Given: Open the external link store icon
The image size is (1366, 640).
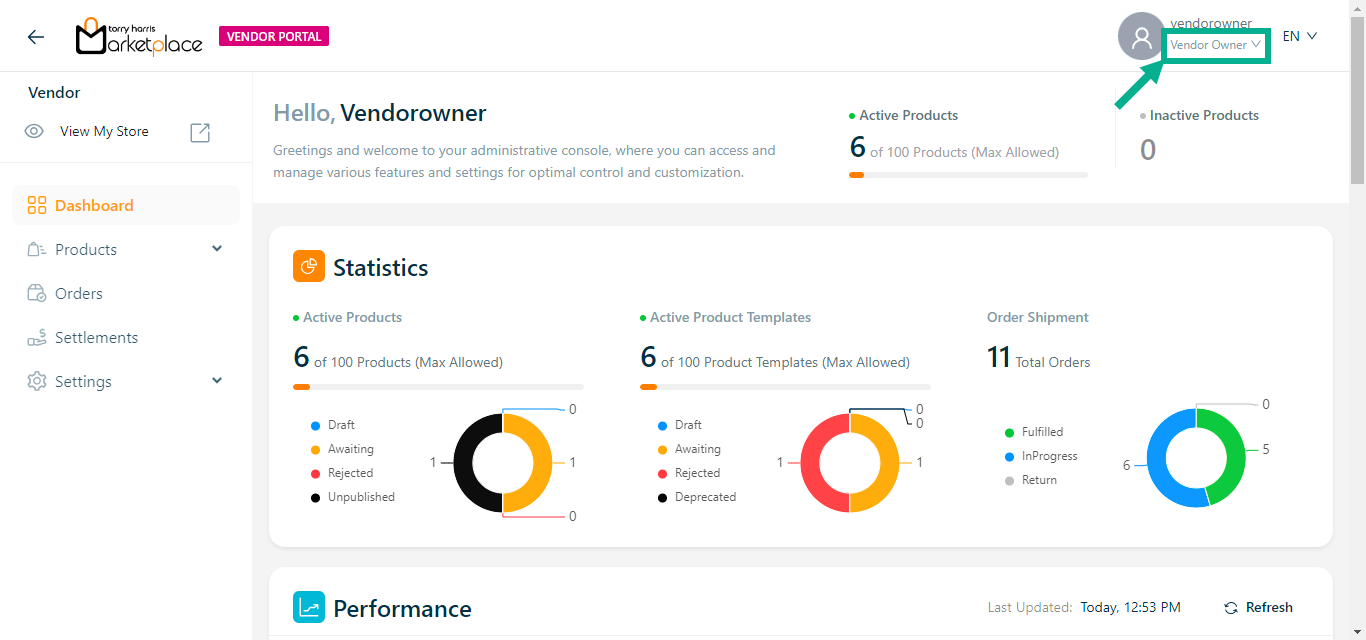Looking at the screenshot, I should tap(200, 132).
